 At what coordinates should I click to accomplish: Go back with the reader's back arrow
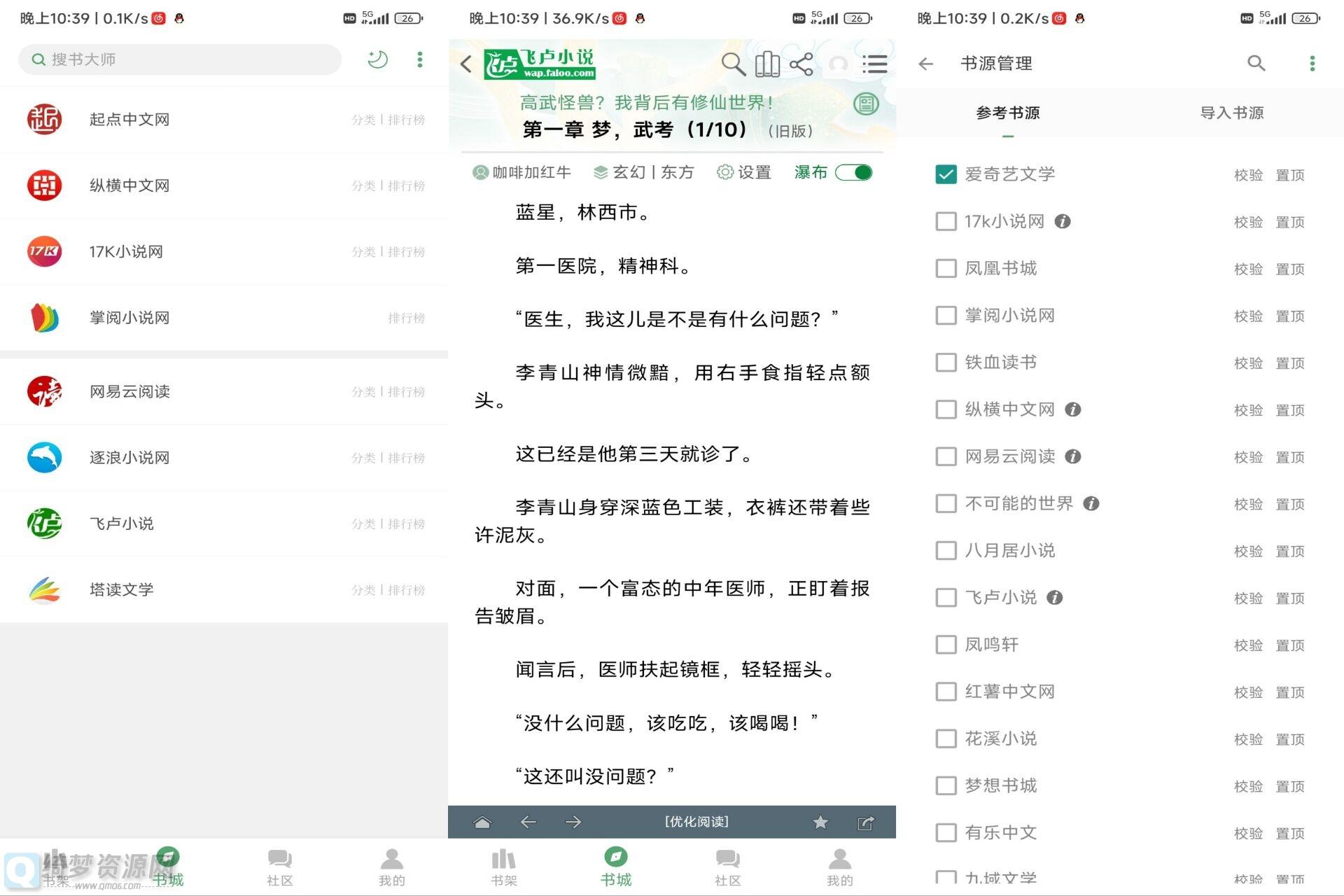pyautogui.click(x=467, y=64)
